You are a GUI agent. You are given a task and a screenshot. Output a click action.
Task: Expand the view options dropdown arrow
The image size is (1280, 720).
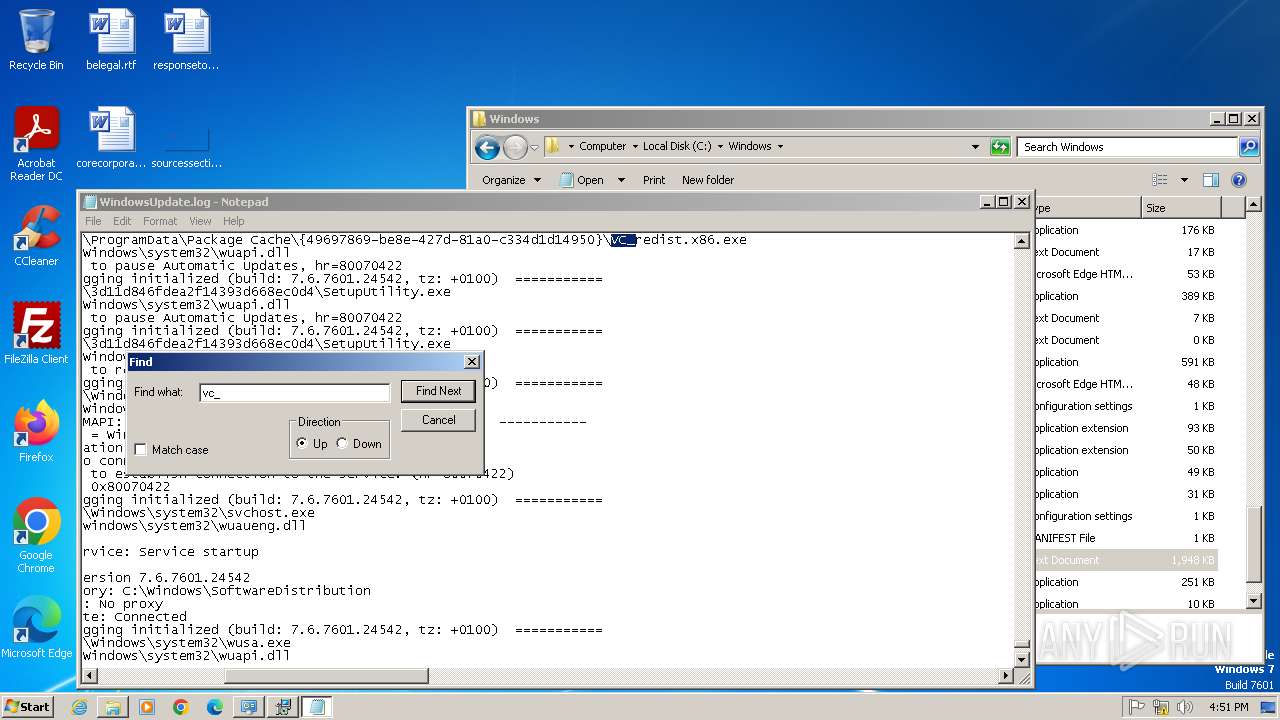(1184, 180)
